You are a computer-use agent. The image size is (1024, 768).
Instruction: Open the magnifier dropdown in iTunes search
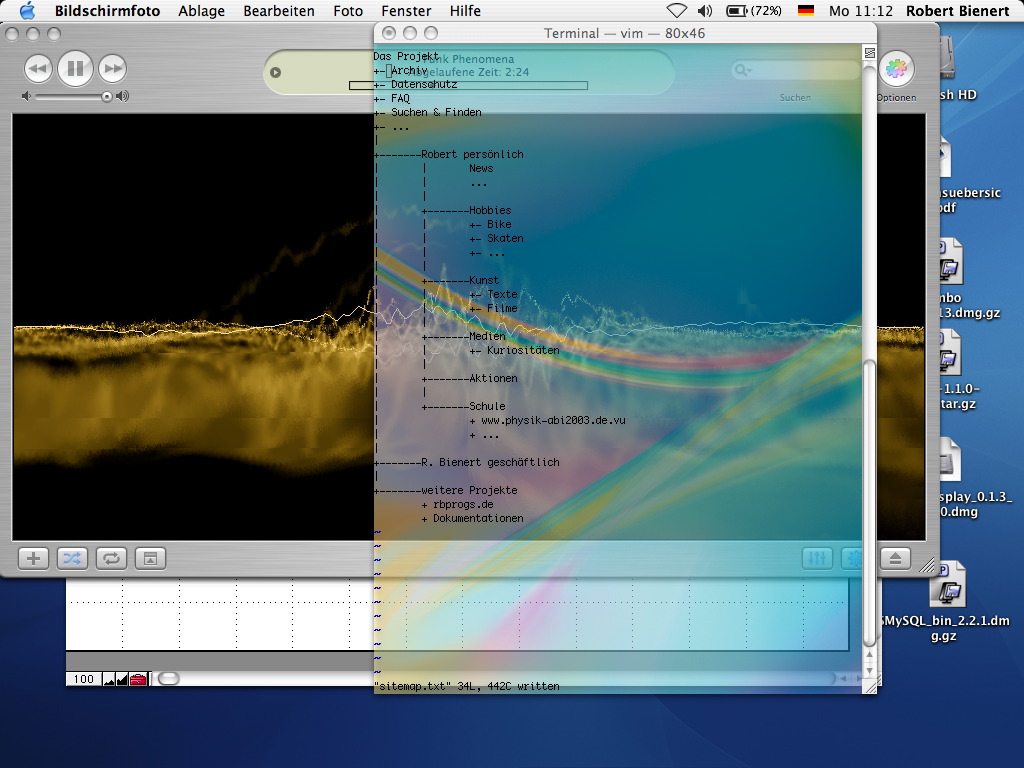pos(743,69)
